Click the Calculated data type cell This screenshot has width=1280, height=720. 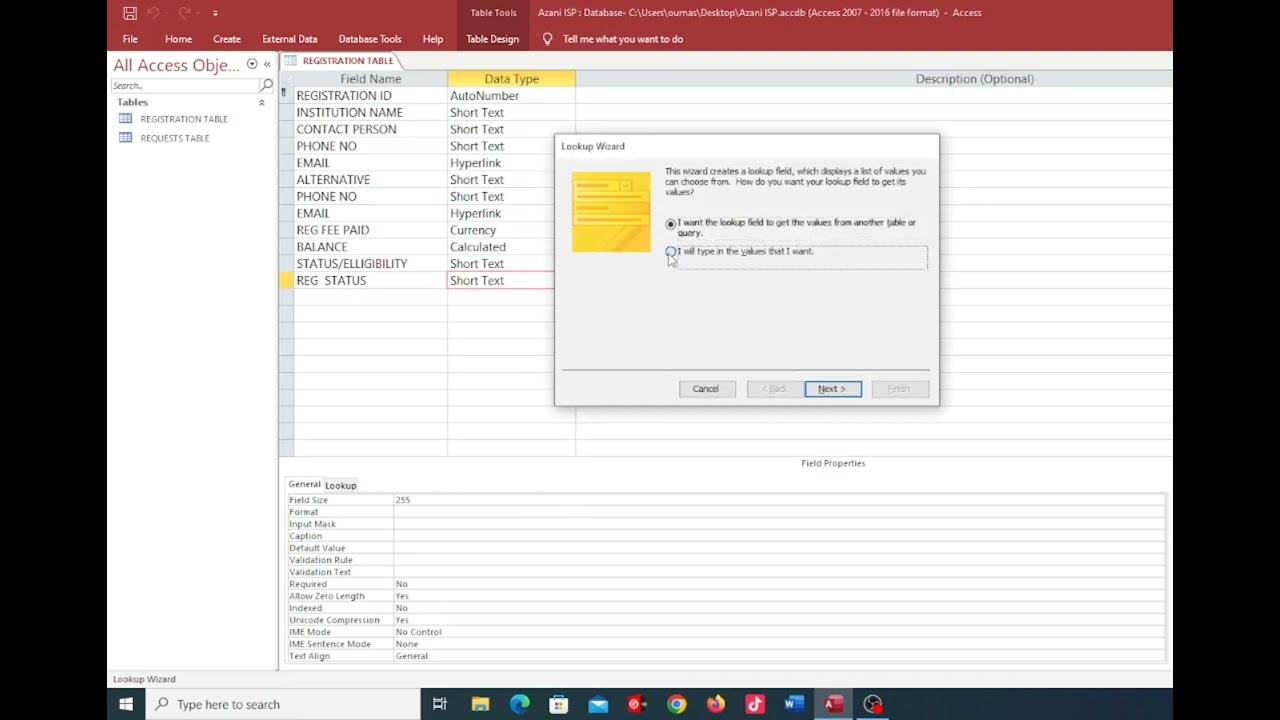pyautogui.click(x=511, y=247)
